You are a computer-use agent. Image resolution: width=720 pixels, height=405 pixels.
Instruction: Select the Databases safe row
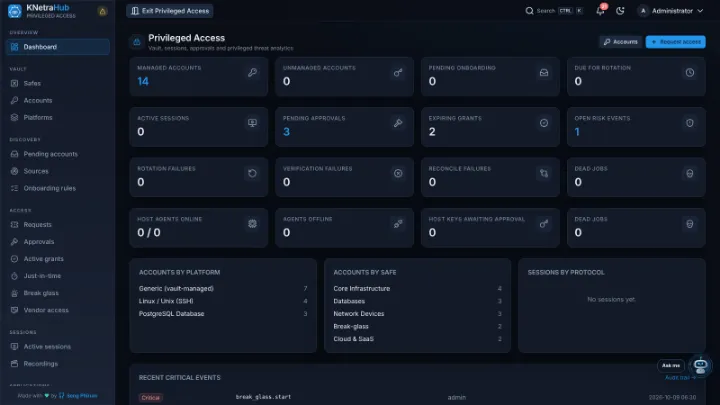point(417,301)
